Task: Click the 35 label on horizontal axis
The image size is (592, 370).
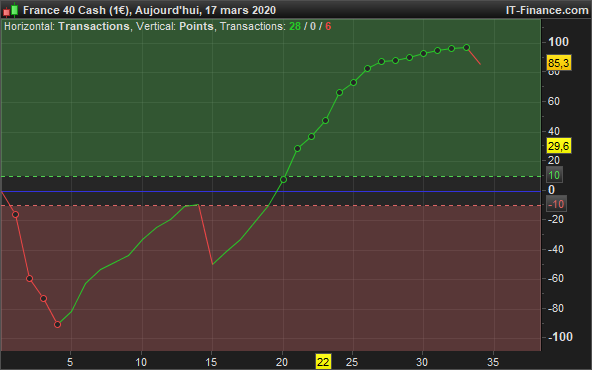Action: tap(493, 362)
